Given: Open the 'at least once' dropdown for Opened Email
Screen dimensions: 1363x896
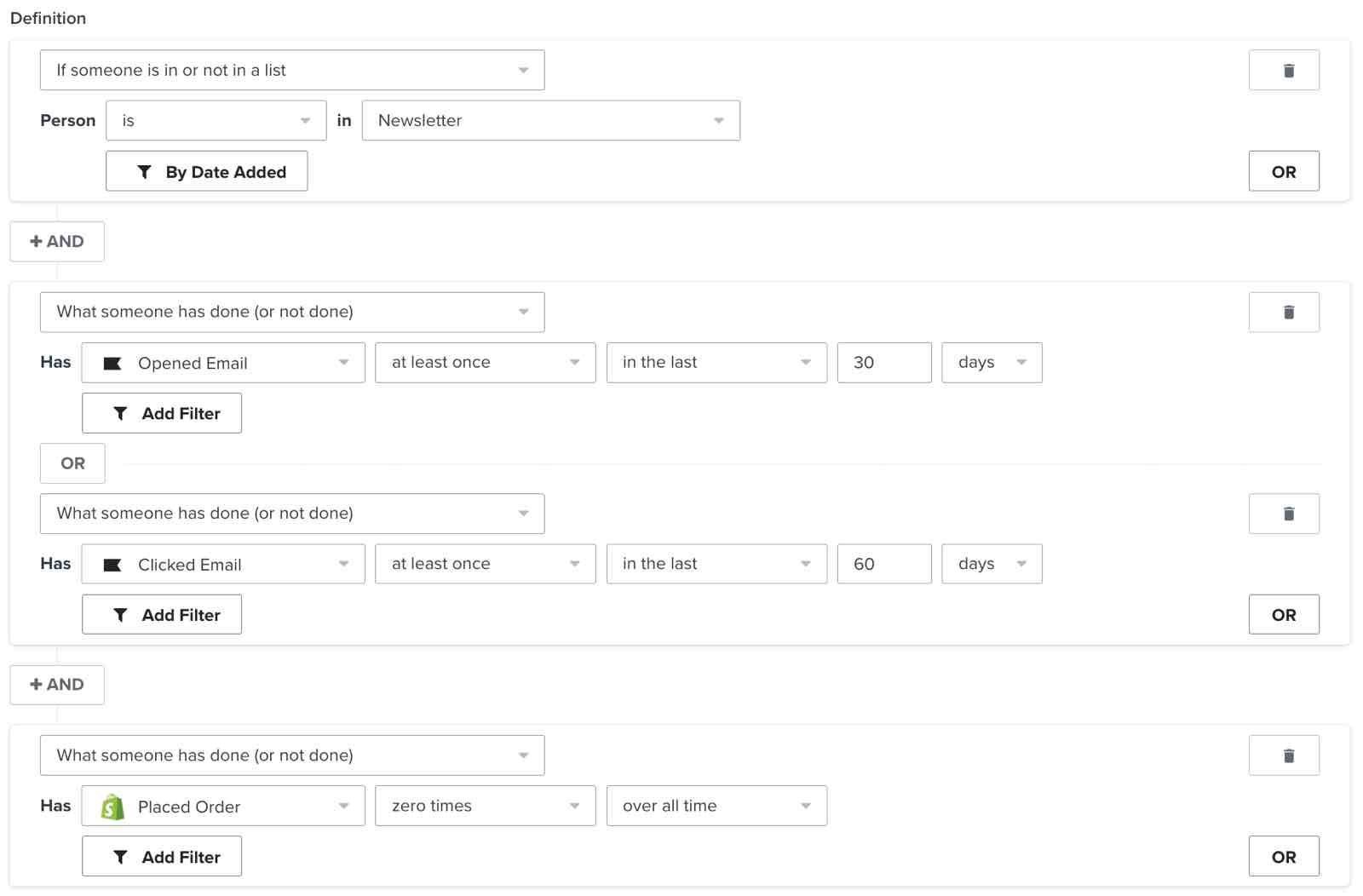Looking at the screenshot, I should (484, 362).
